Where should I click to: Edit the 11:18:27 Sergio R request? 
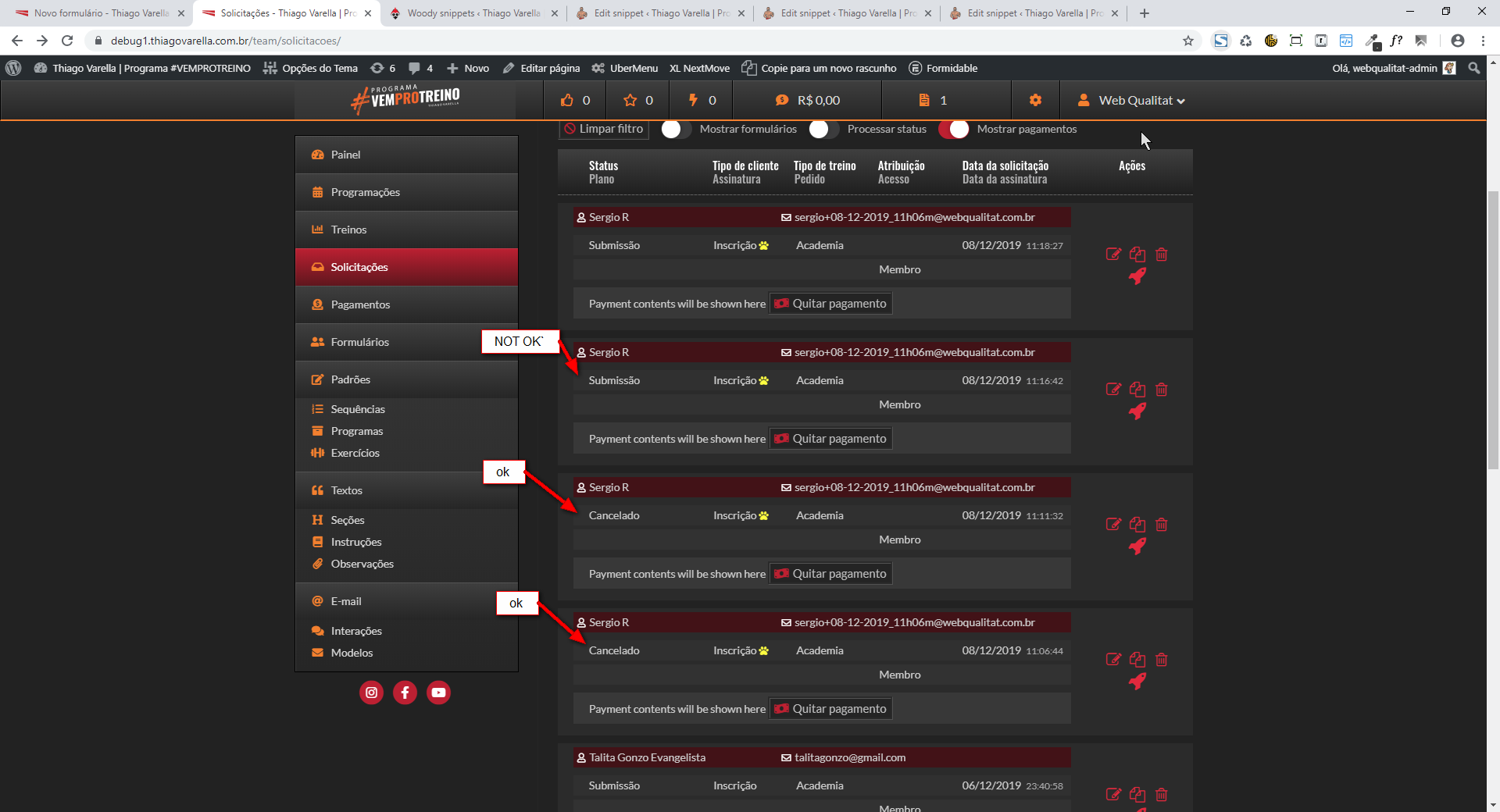tap(1113, 254)
